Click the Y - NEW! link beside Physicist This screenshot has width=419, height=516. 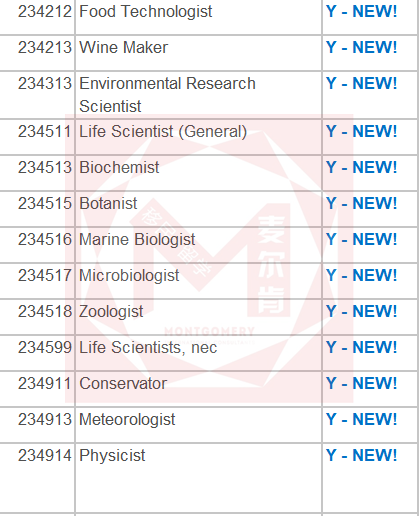362,455
